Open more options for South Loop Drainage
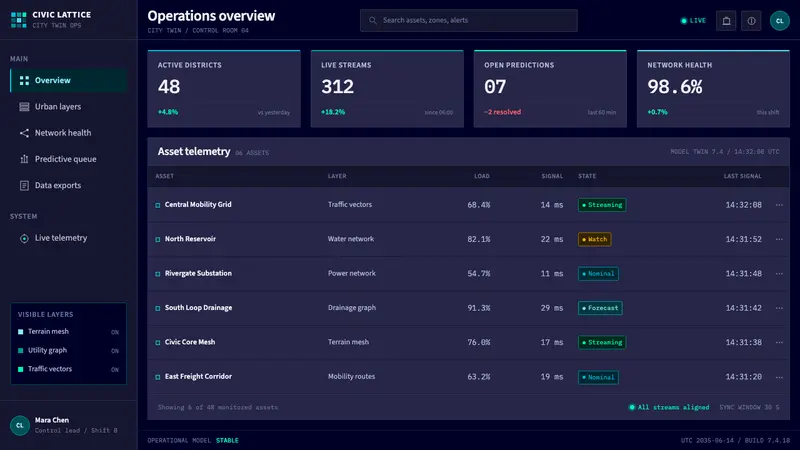Viewport: 800px width, 450px height. tap(779, 308)
